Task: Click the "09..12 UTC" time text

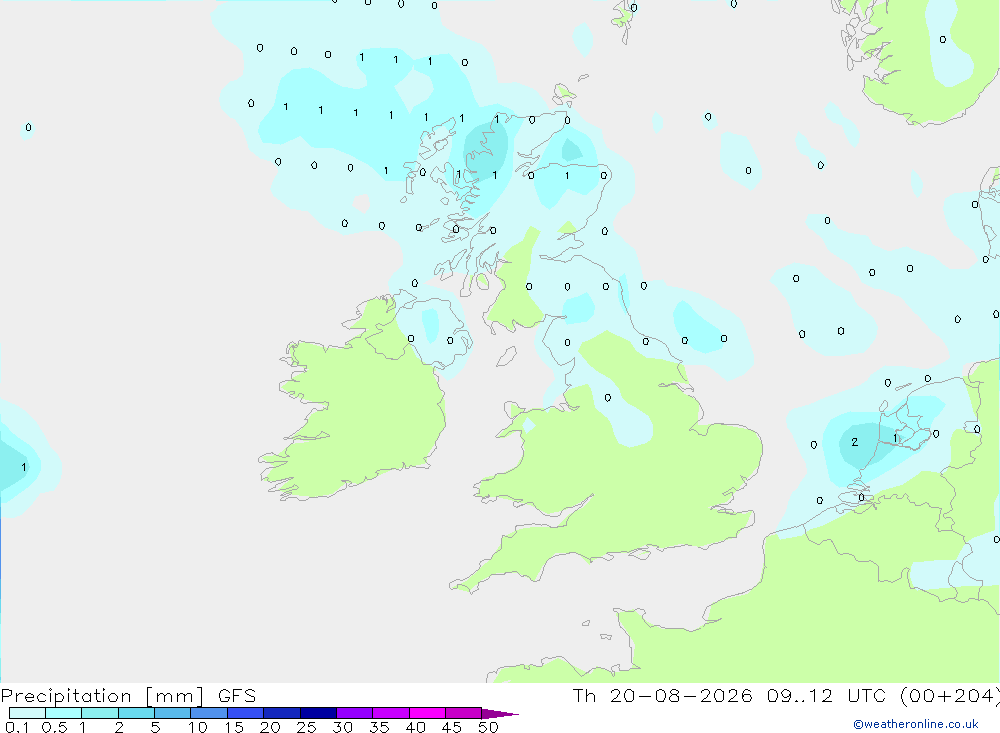Action: (827, 695)
